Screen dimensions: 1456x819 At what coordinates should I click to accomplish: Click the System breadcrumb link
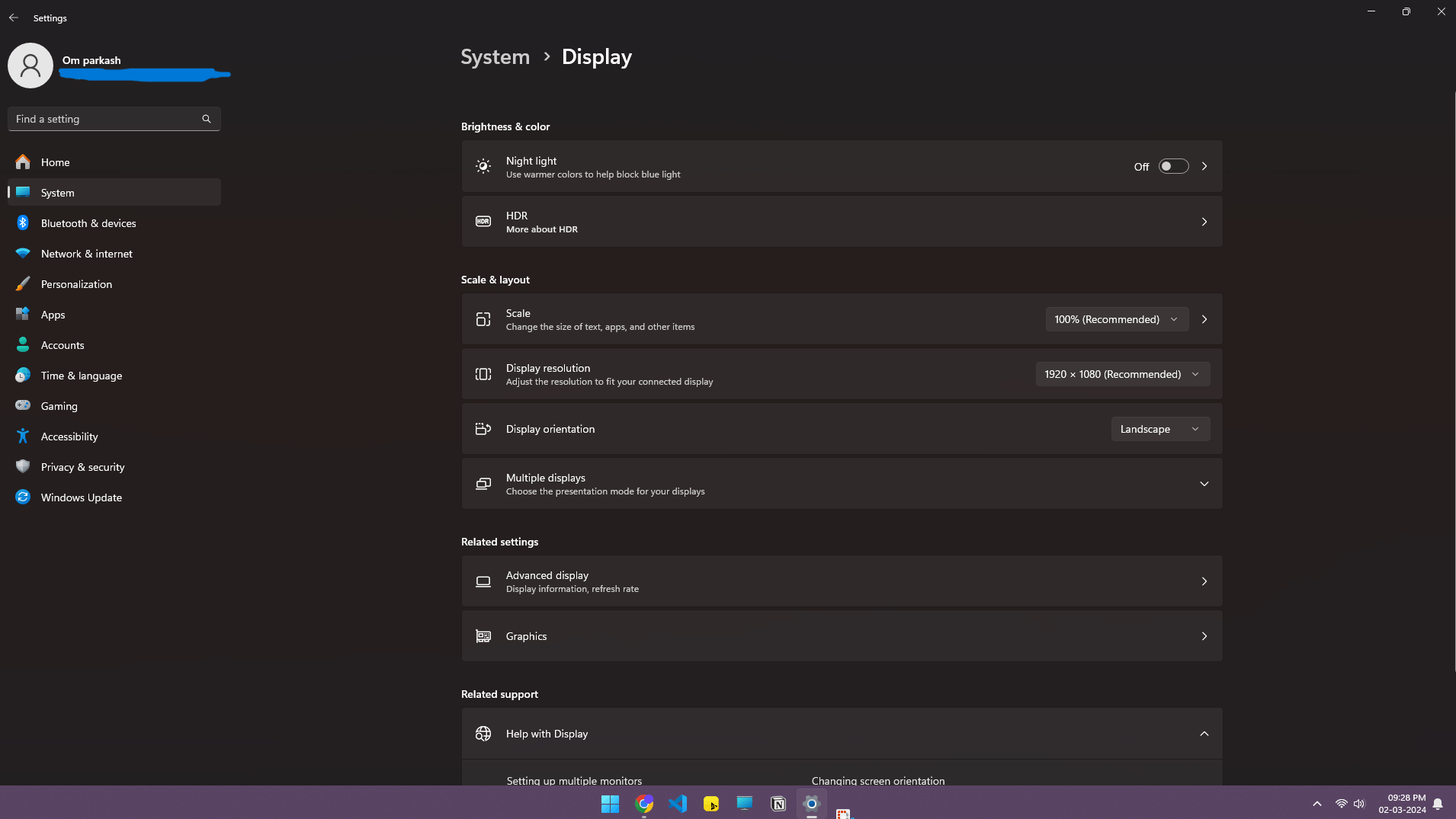coord(495,56)
